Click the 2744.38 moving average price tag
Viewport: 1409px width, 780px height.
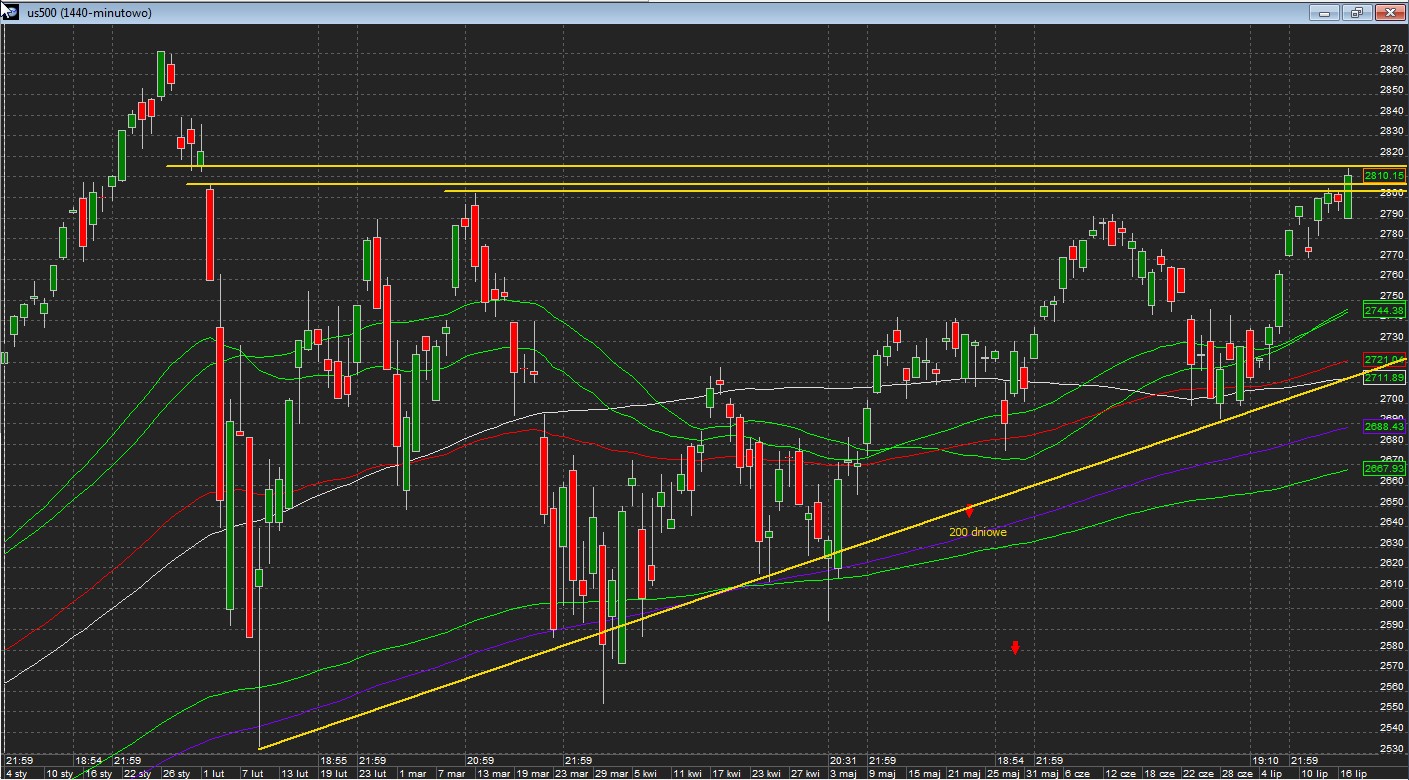1384,311
